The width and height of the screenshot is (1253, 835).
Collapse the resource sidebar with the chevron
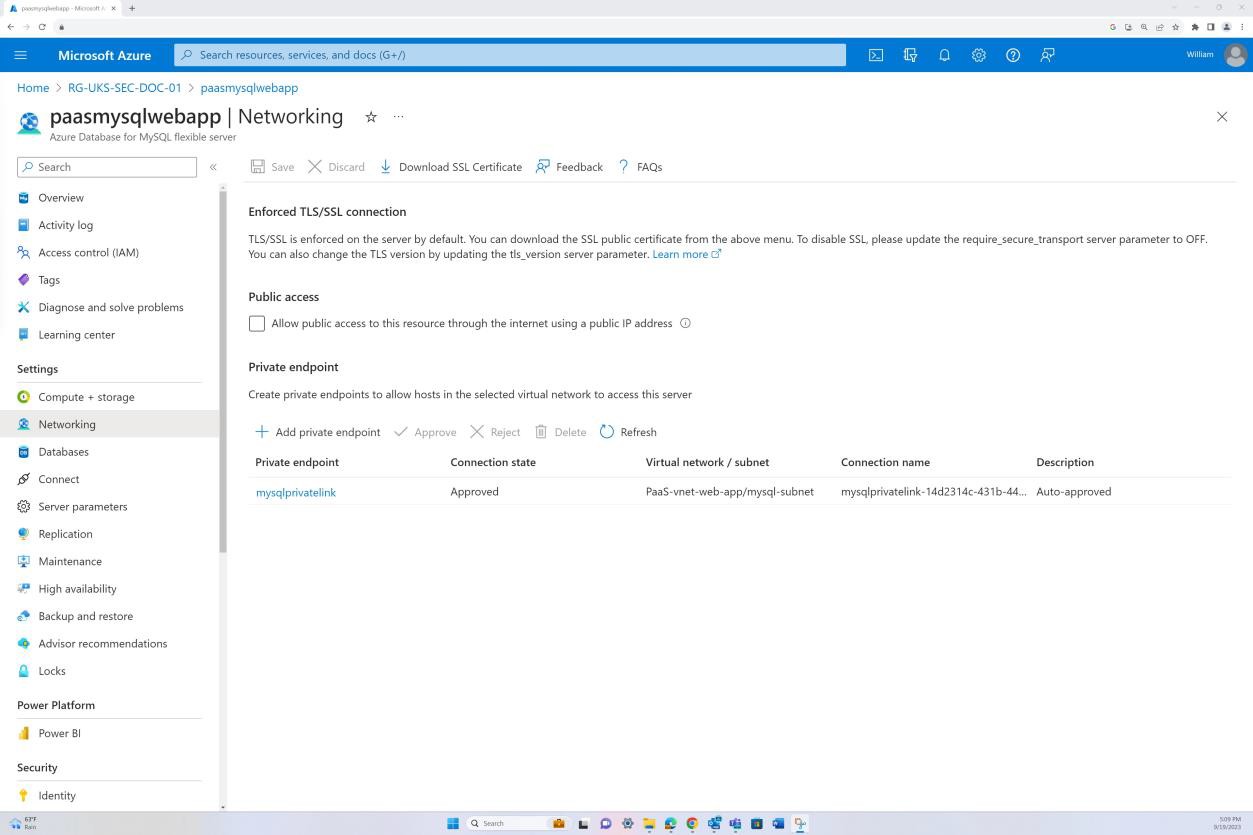[x=213, y=167]
